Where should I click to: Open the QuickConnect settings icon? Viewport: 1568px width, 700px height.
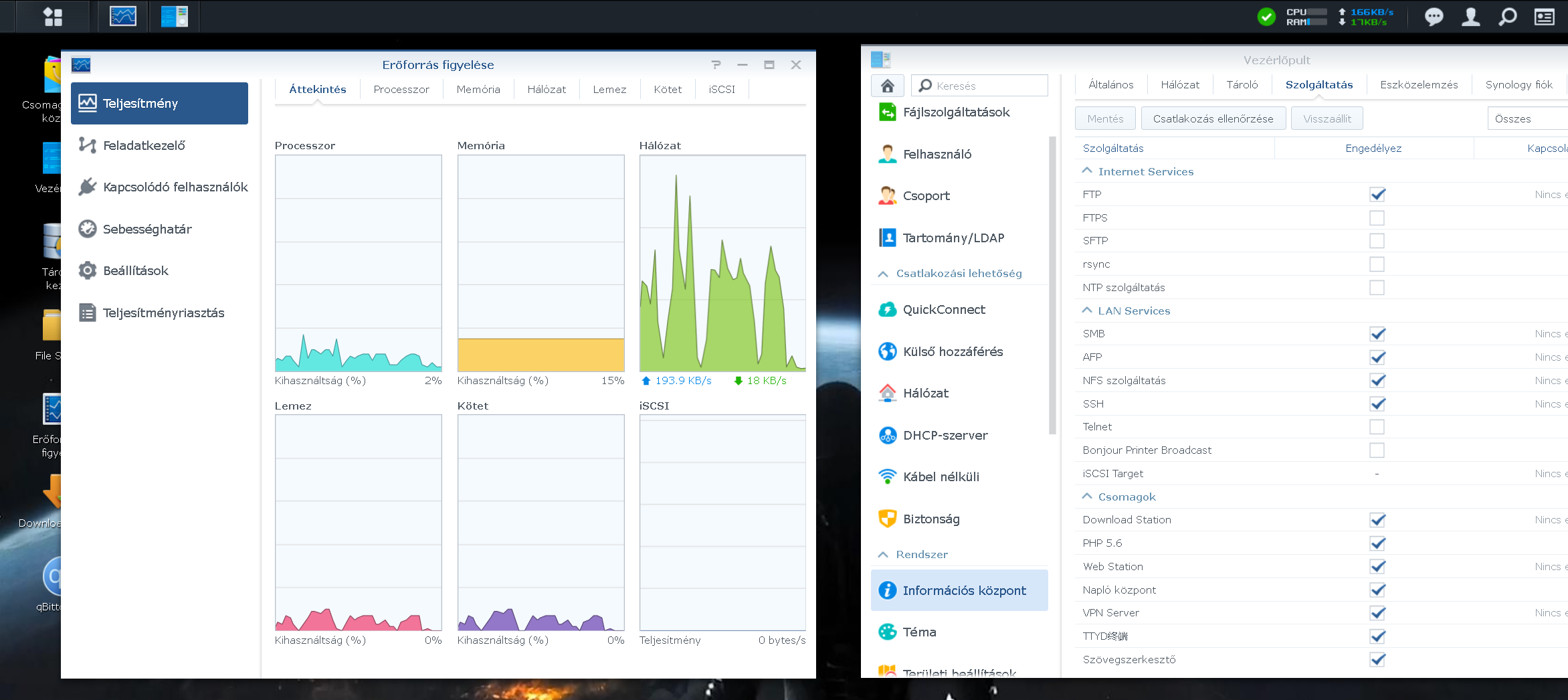(x=887, y=310)
